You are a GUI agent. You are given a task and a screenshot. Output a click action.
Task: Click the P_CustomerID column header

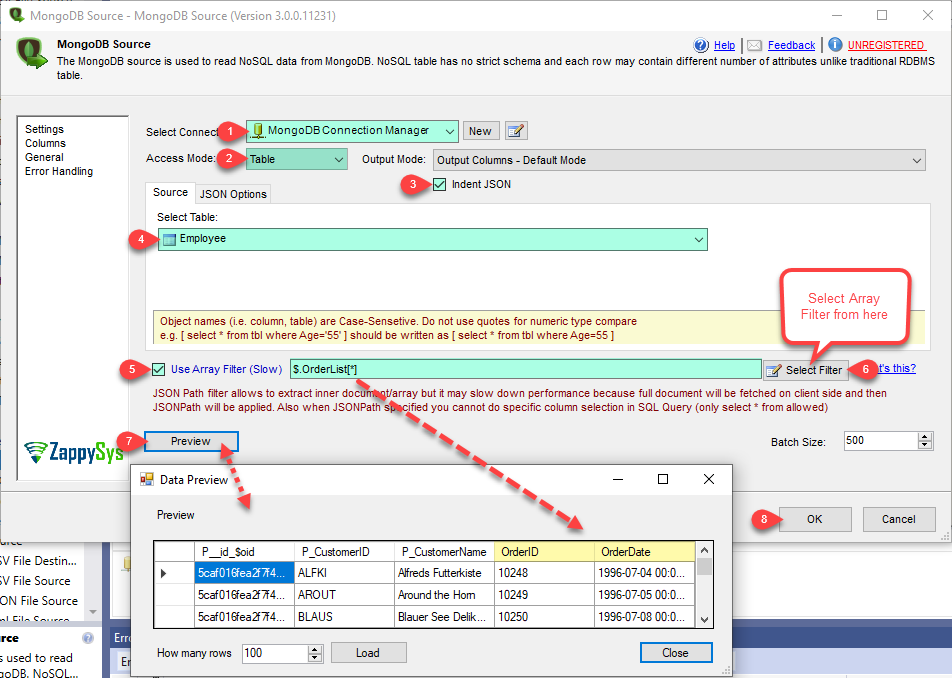point(344,552)
